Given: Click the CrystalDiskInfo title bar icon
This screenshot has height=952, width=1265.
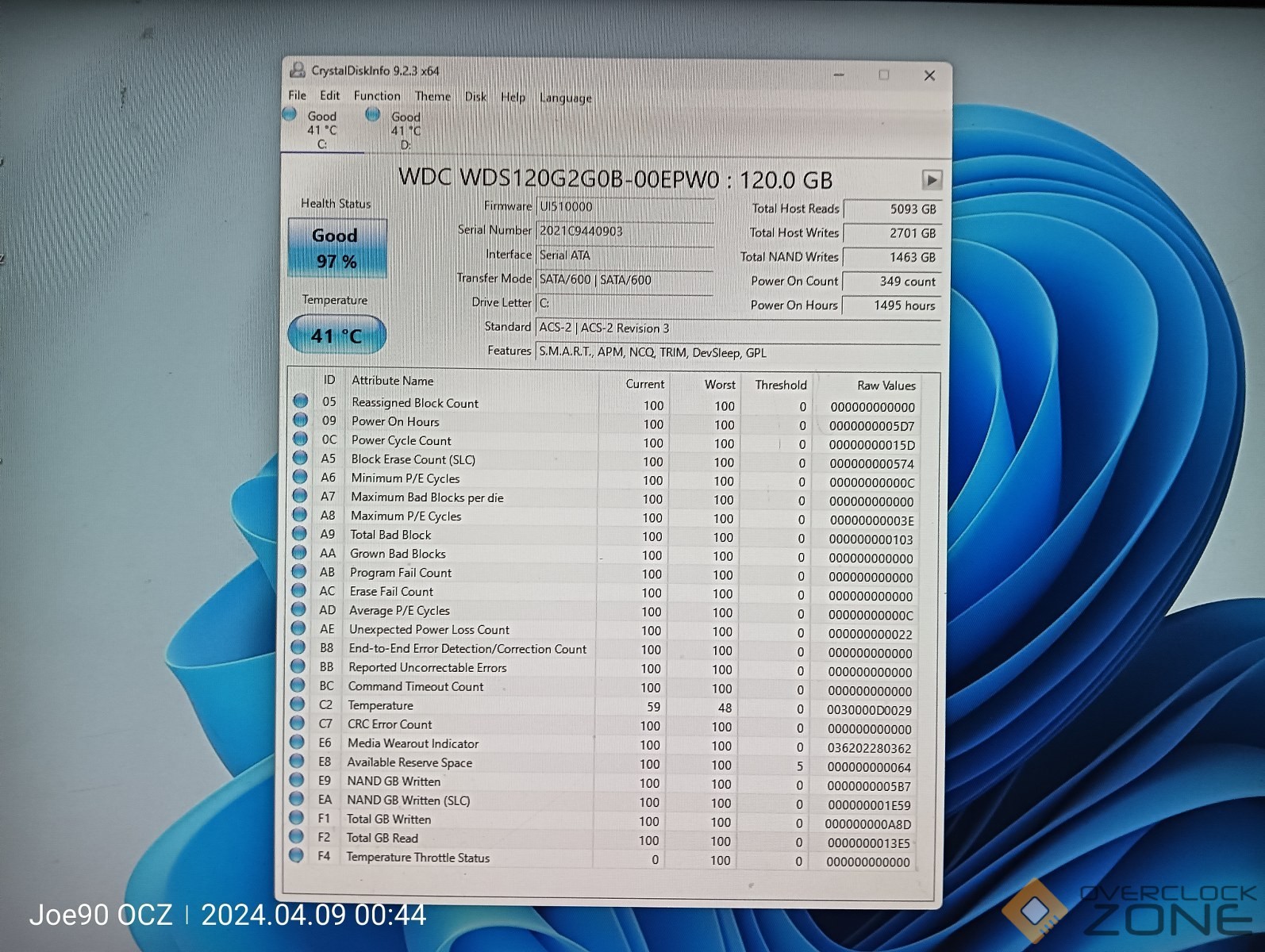Looking at the screenshot, I should 298,70.
